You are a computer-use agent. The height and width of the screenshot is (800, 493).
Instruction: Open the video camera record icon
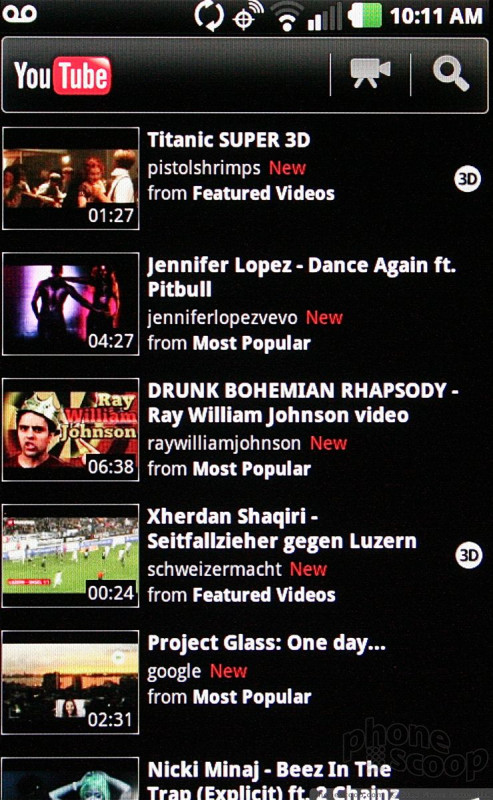click(371, 73)
